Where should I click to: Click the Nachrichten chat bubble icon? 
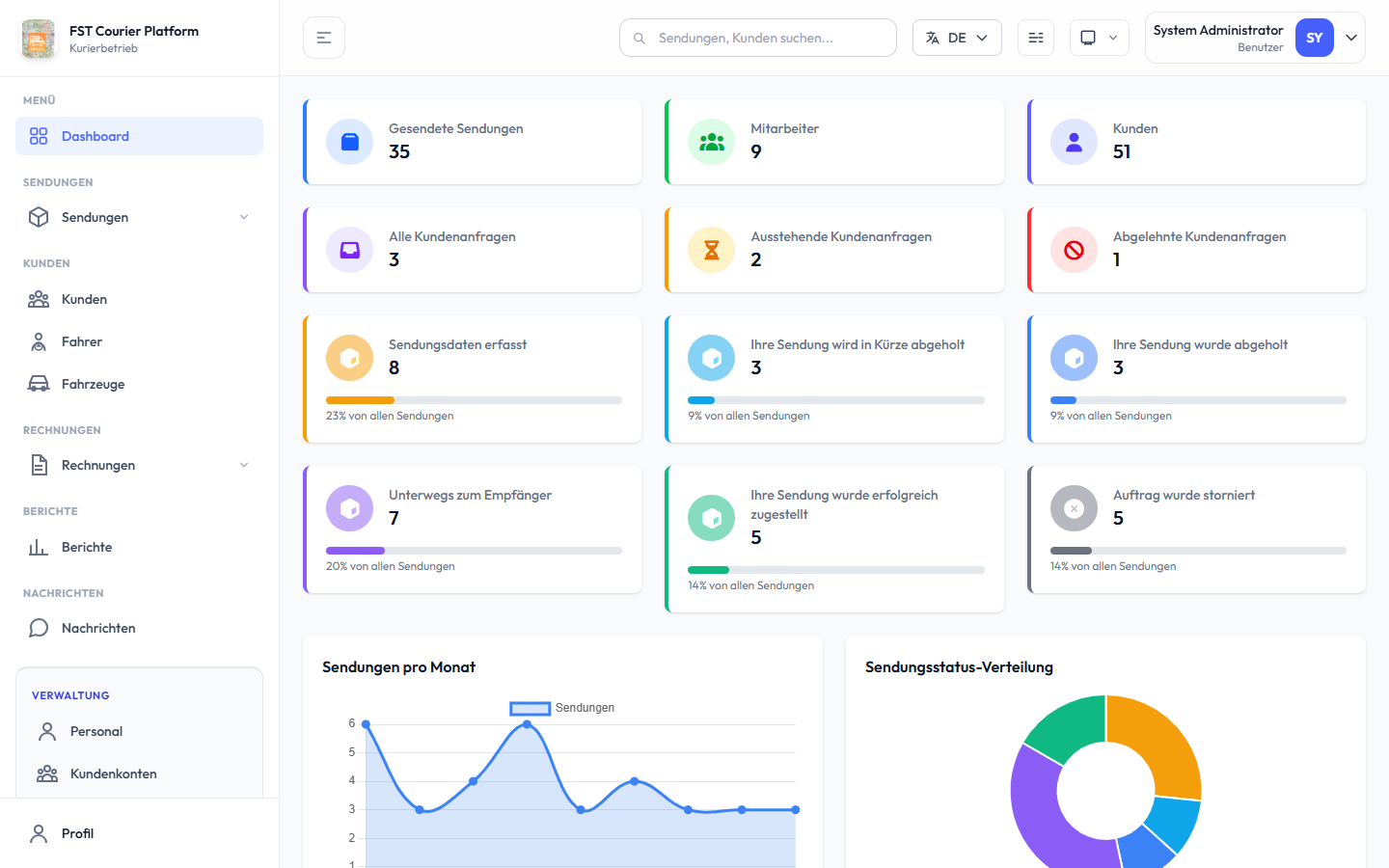point(39,628)
